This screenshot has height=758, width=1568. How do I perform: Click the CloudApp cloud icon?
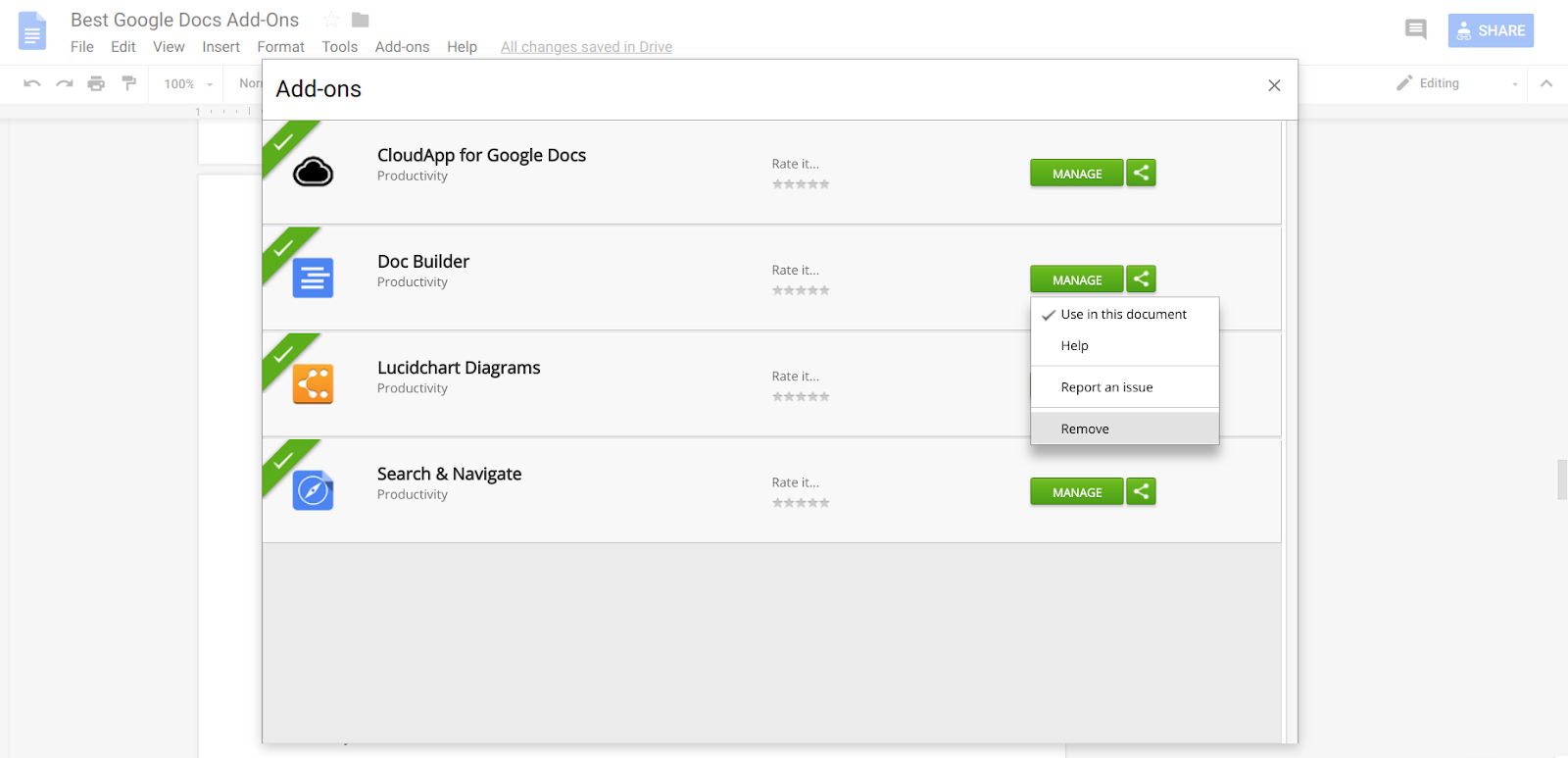(314, 172)
